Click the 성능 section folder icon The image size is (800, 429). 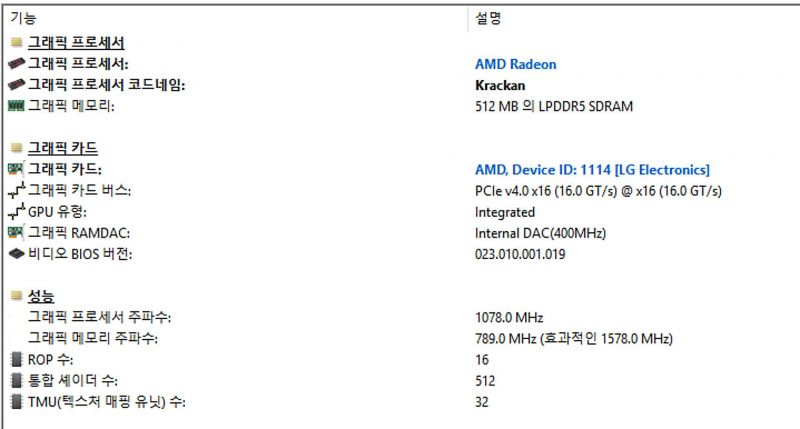click(16, 296)
